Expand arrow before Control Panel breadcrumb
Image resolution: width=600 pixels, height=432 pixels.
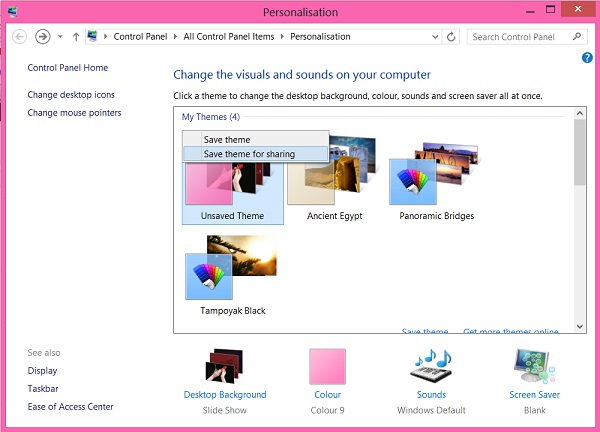click(105, 37)
